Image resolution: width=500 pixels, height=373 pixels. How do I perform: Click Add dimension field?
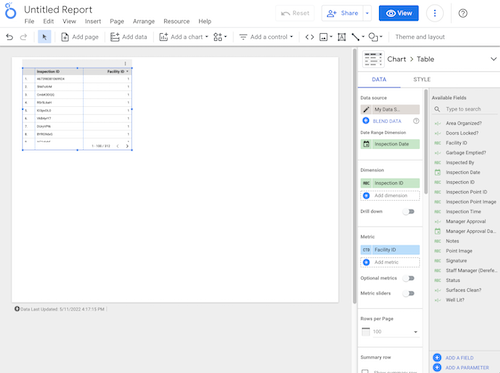coord(390,195)
